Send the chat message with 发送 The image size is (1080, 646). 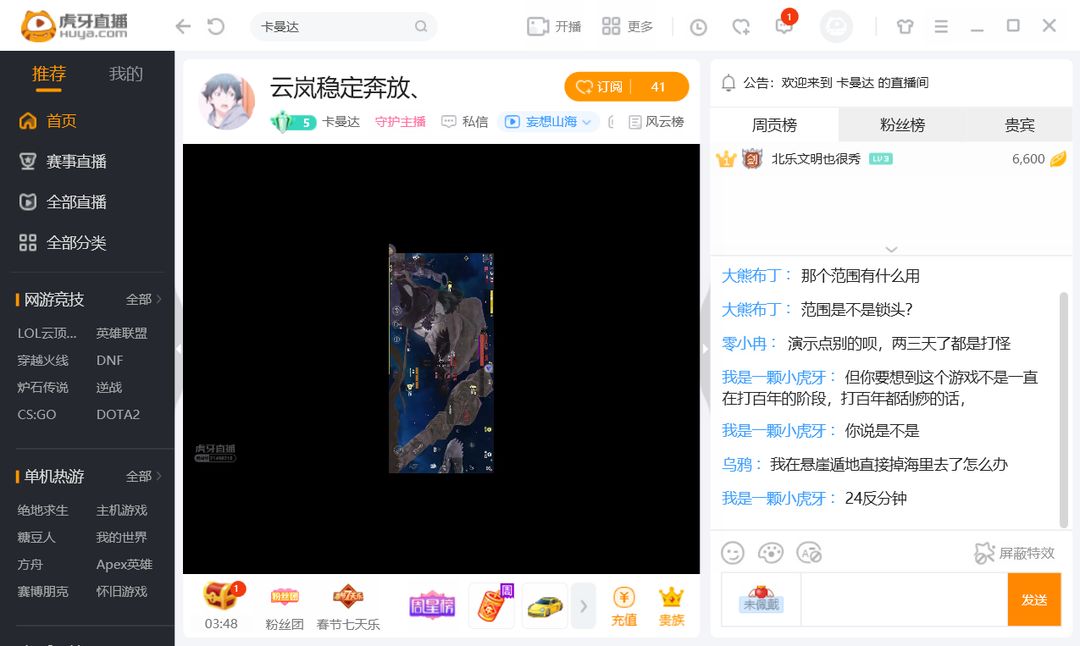[x=1034, y=599]
